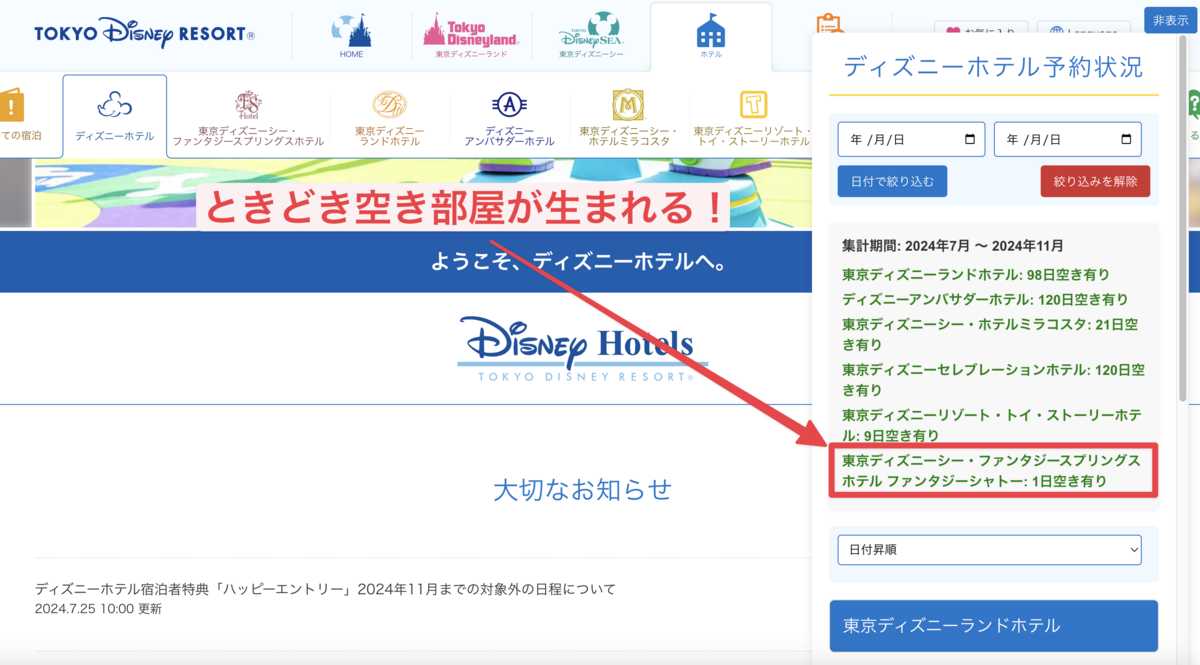Click 日付で絞り込む filter button
1200x665 pixels.
point(892,181)
